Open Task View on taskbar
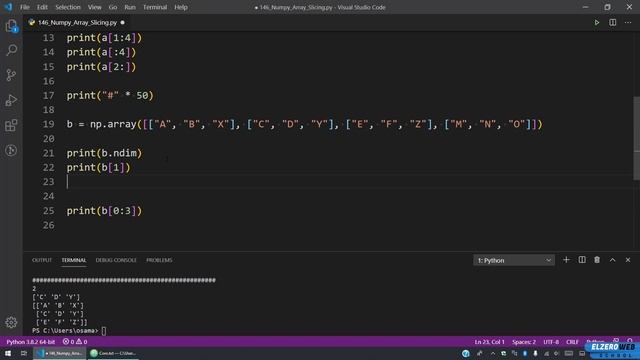Viewport: 640px width, 360px height. [x=24, y=353]
